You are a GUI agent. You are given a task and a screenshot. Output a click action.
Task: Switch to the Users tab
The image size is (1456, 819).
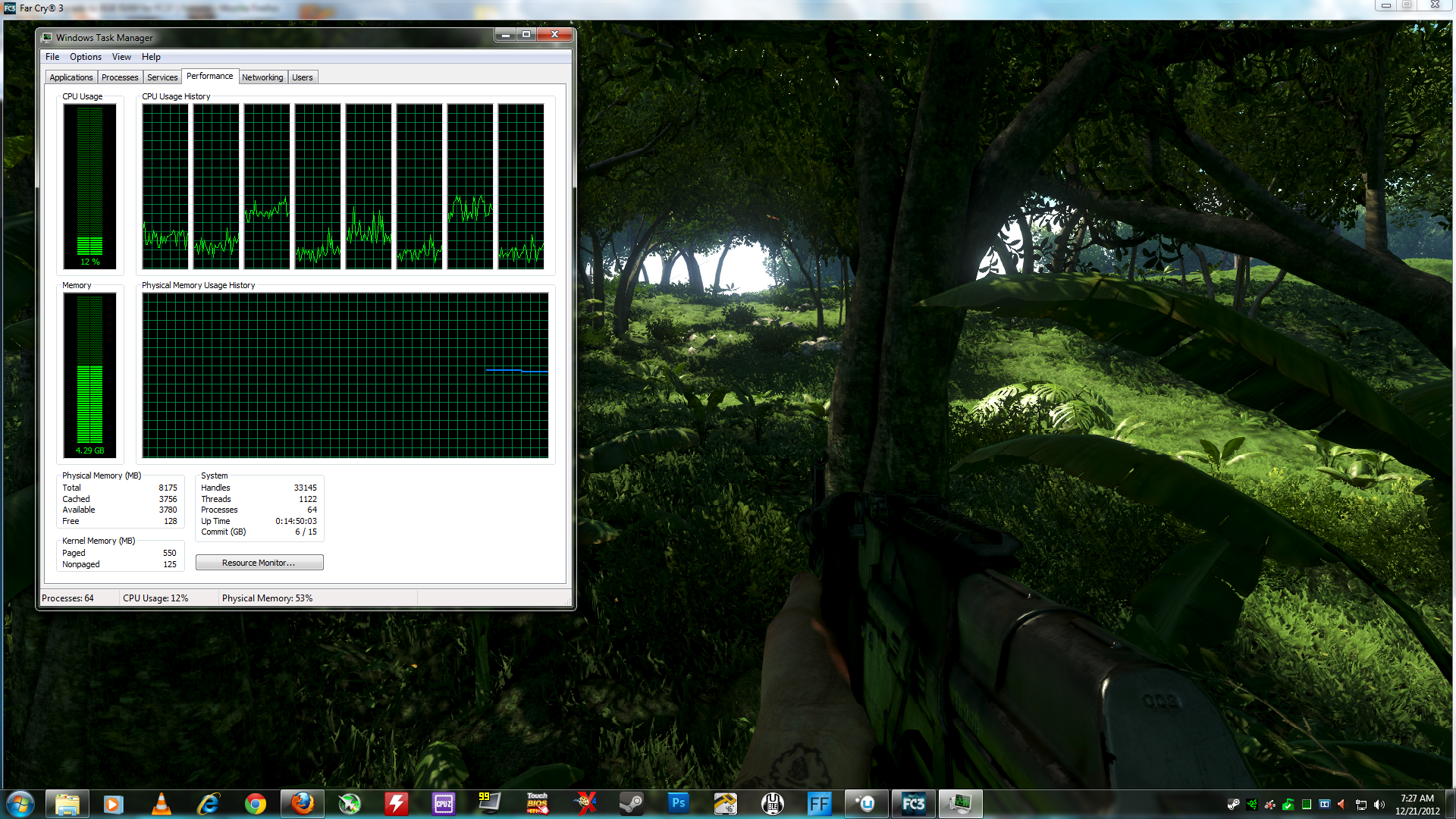coord(303,77)
